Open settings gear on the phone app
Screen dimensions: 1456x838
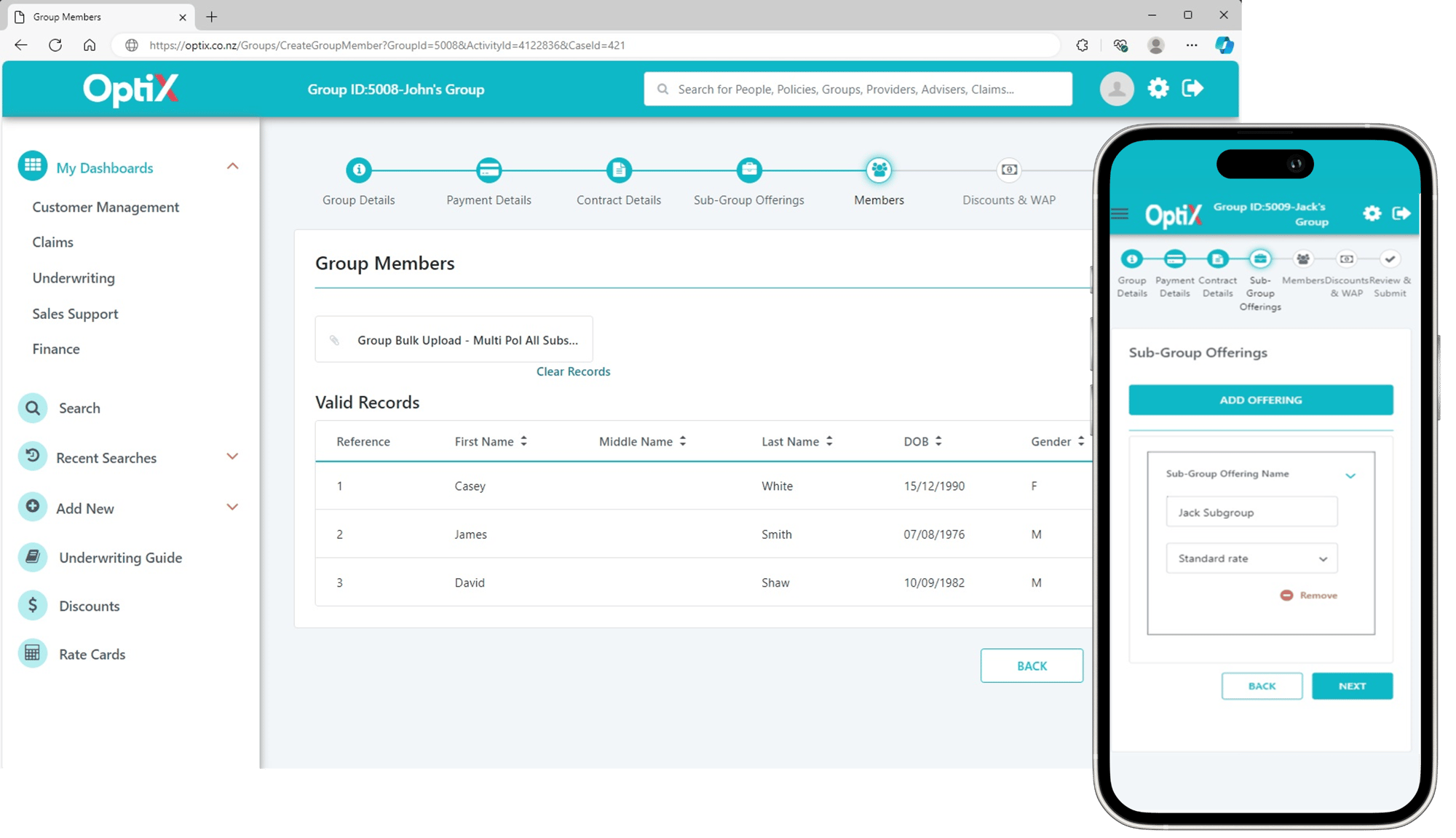[1372, 213]
